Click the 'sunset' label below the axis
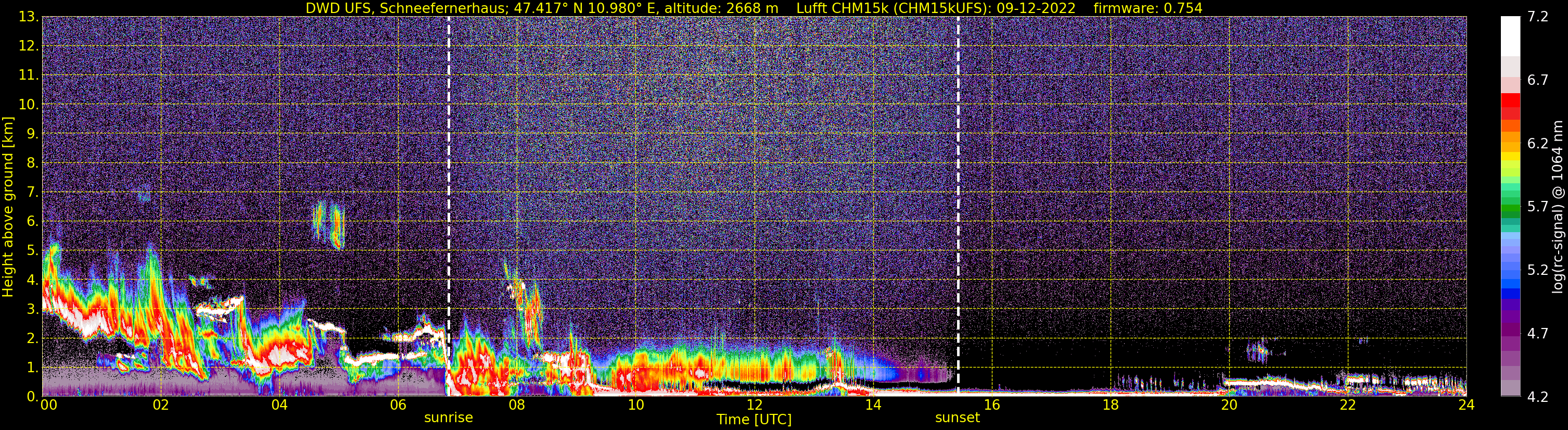The image size is (1568, 430). (x=958, y=418)
